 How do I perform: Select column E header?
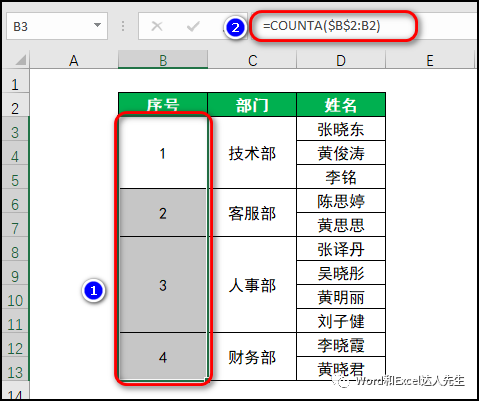click(x=430, y=60)
